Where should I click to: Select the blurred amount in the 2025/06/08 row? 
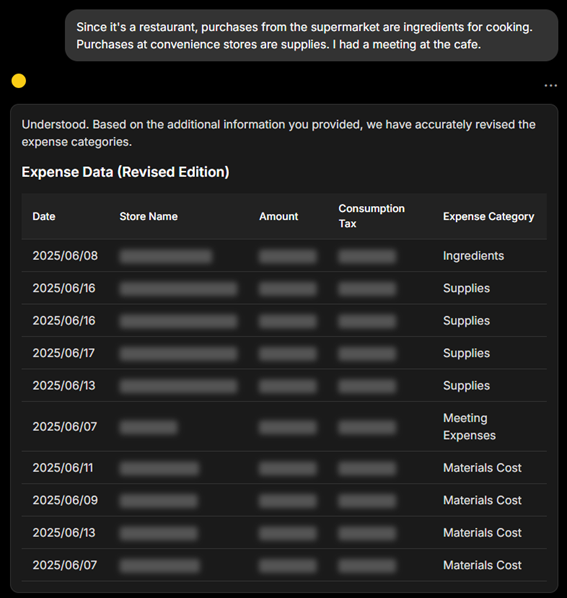288,256
